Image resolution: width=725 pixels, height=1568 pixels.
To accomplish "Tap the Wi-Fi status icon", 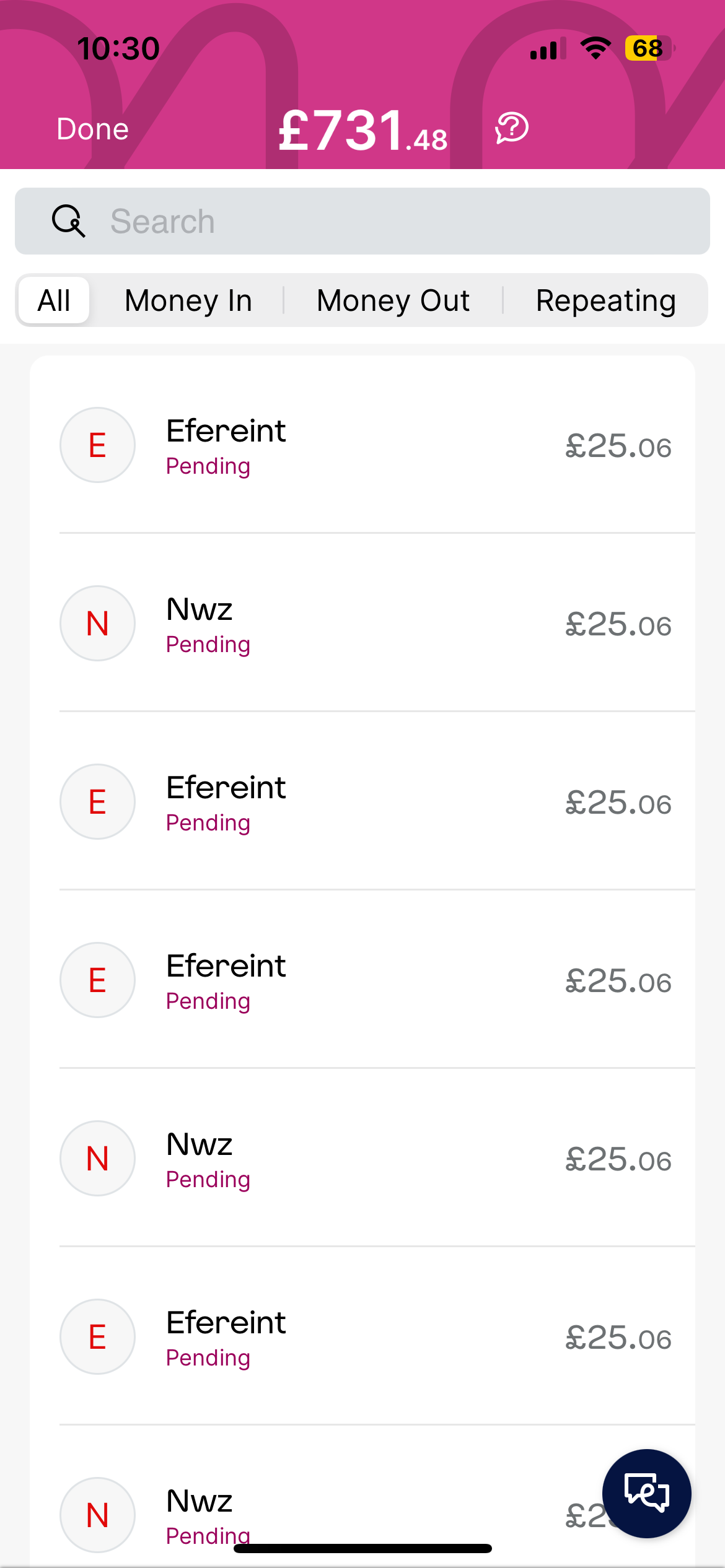I will (x=595, y=48).
